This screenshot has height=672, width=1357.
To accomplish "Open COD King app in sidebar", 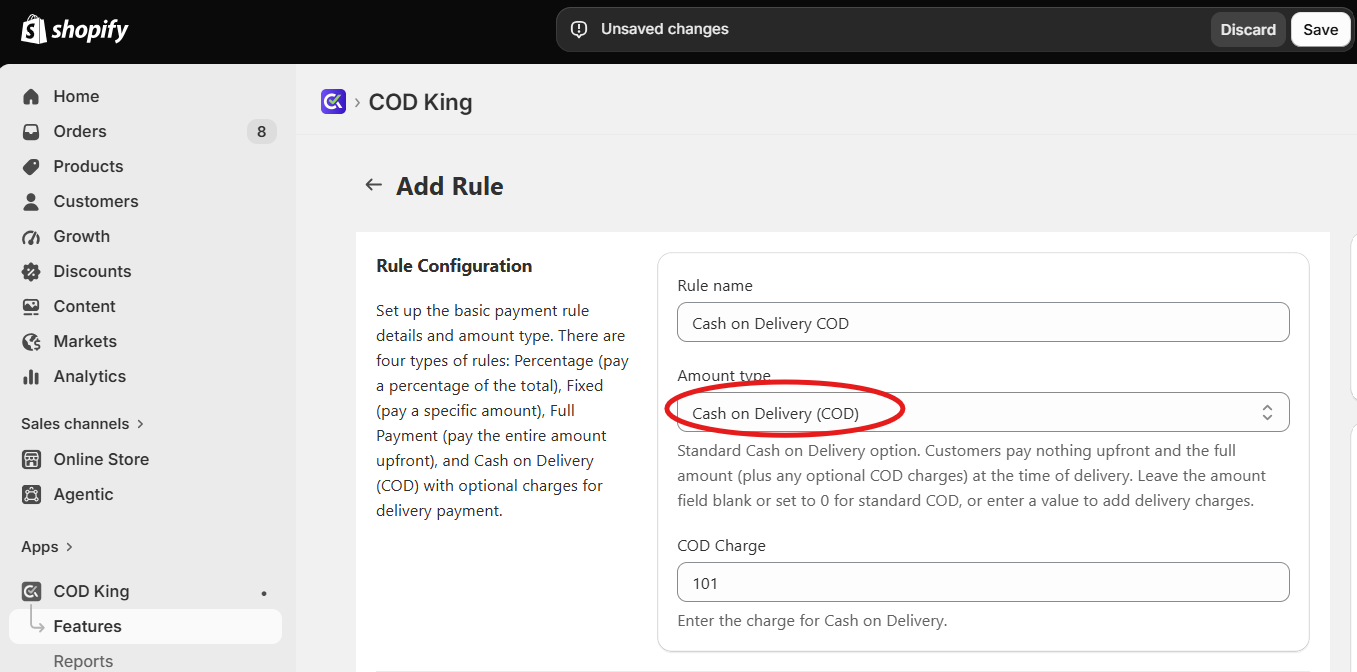I will click(x=91, y=591).
